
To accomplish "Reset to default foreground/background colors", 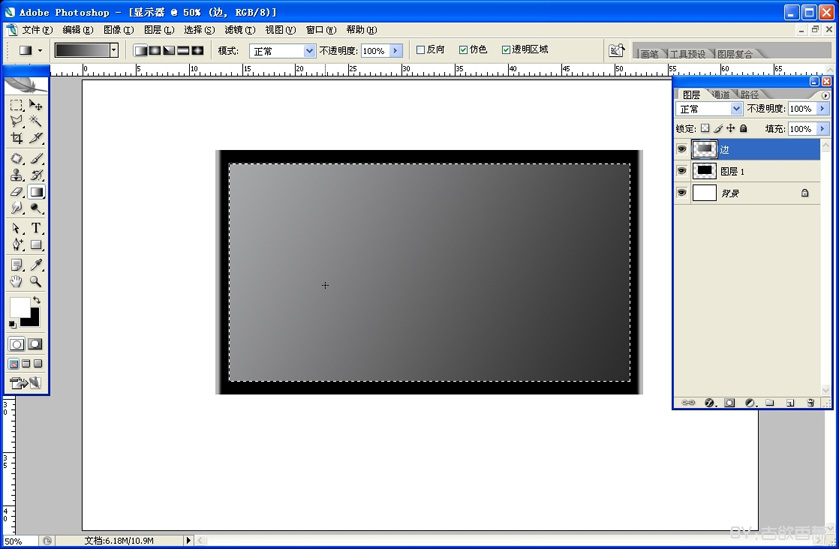I will [13, 324].
